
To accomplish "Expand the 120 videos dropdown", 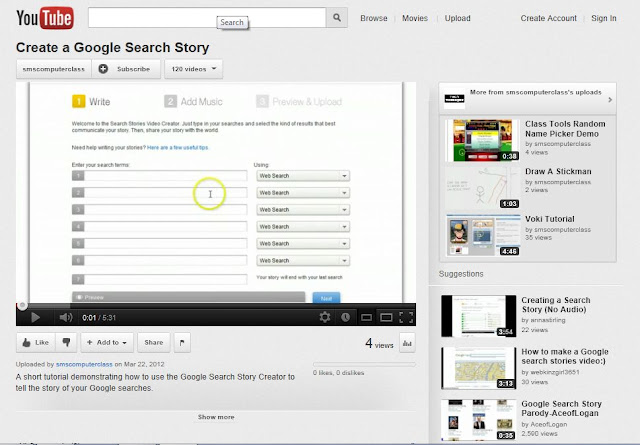I will click(193, 69).
